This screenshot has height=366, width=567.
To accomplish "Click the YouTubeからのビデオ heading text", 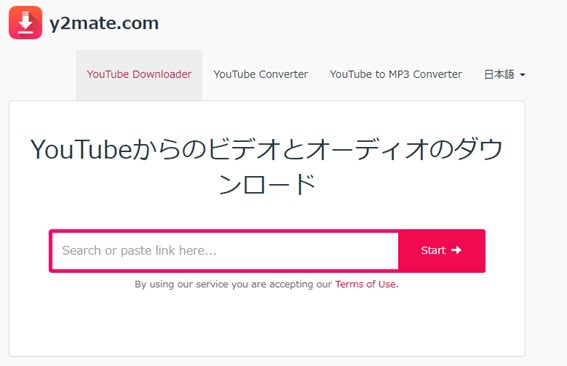I will point(267,166).
